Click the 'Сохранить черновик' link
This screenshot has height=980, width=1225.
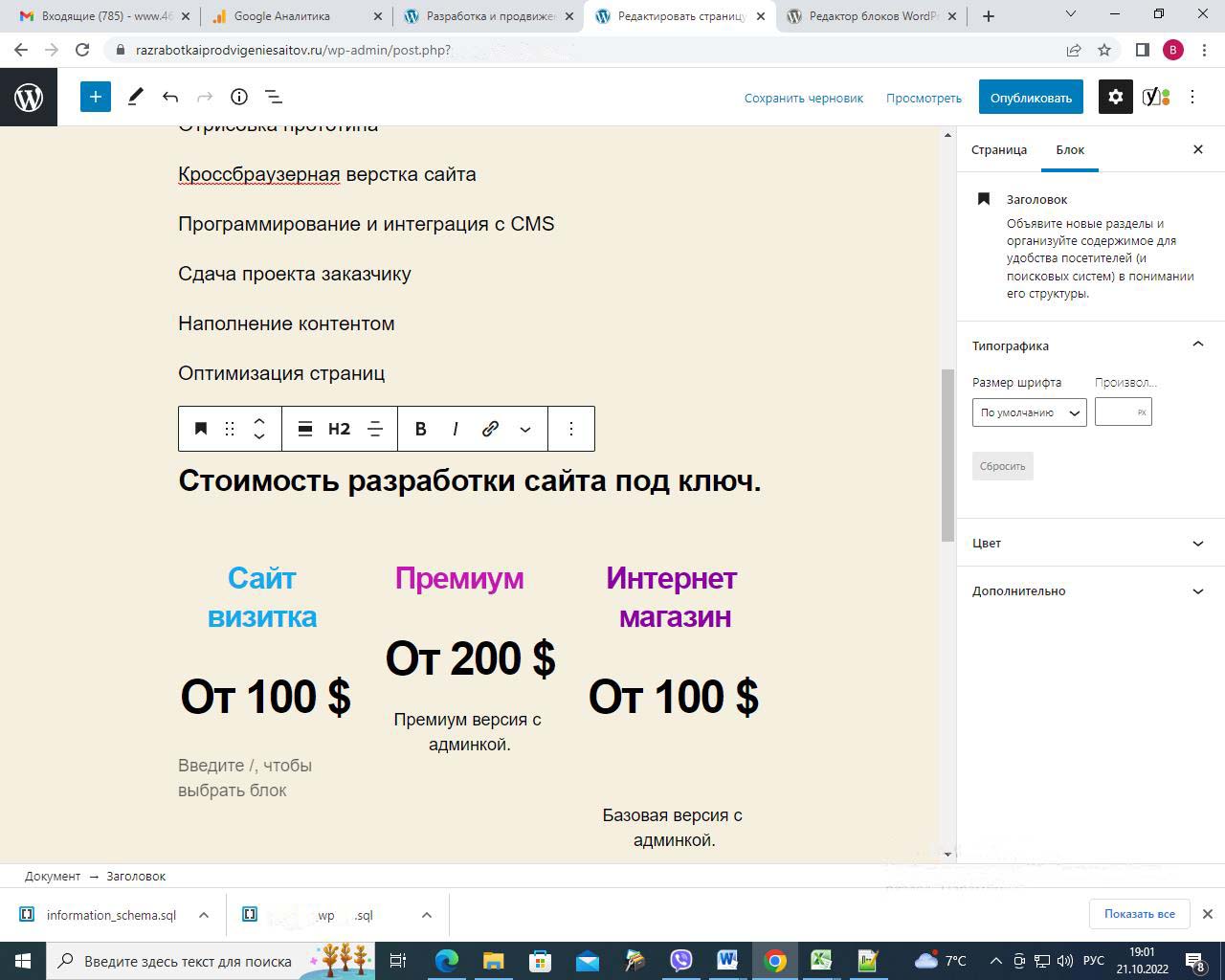coord(803,98)
